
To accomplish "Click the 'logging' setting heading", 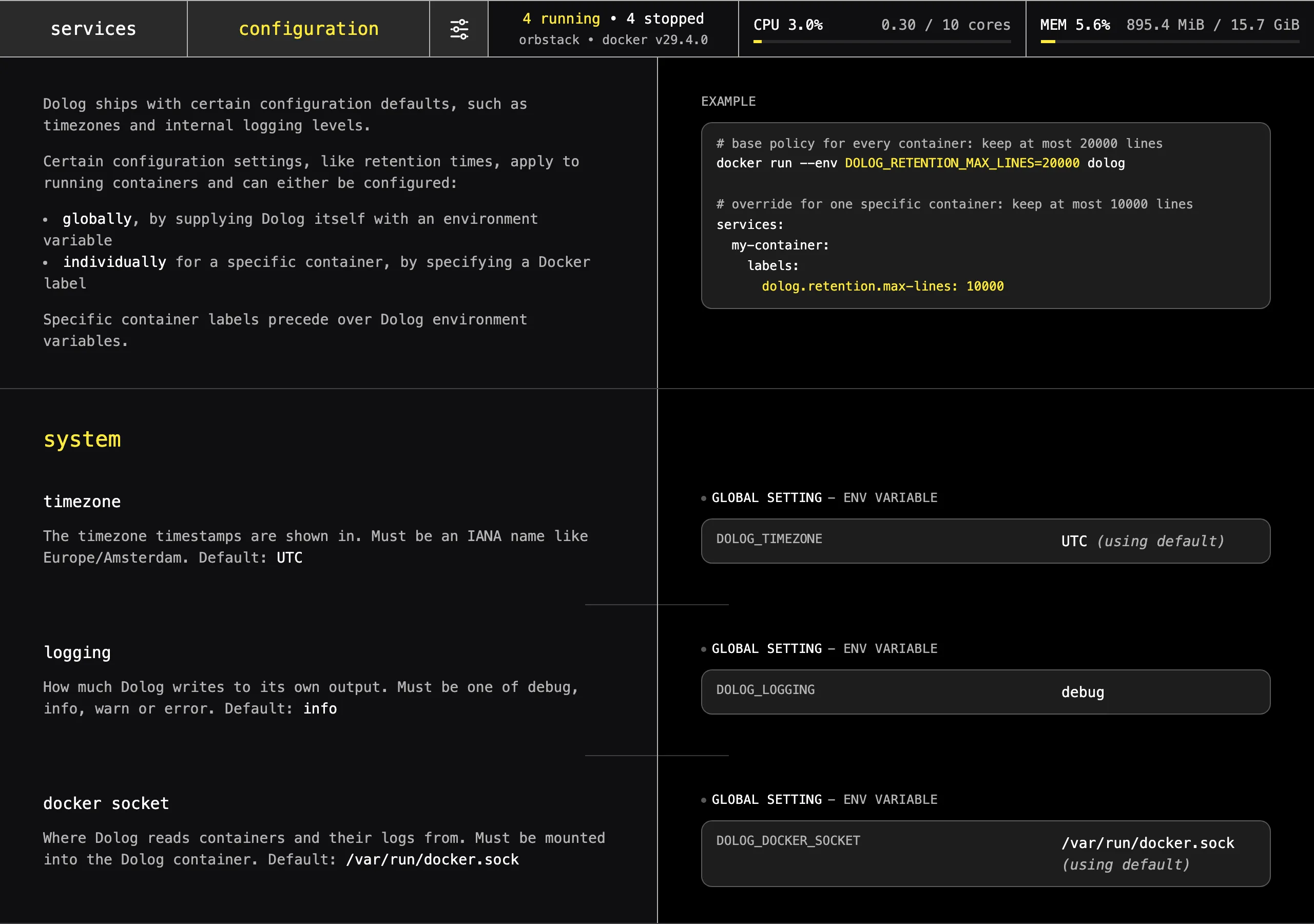I will (78, 652).
